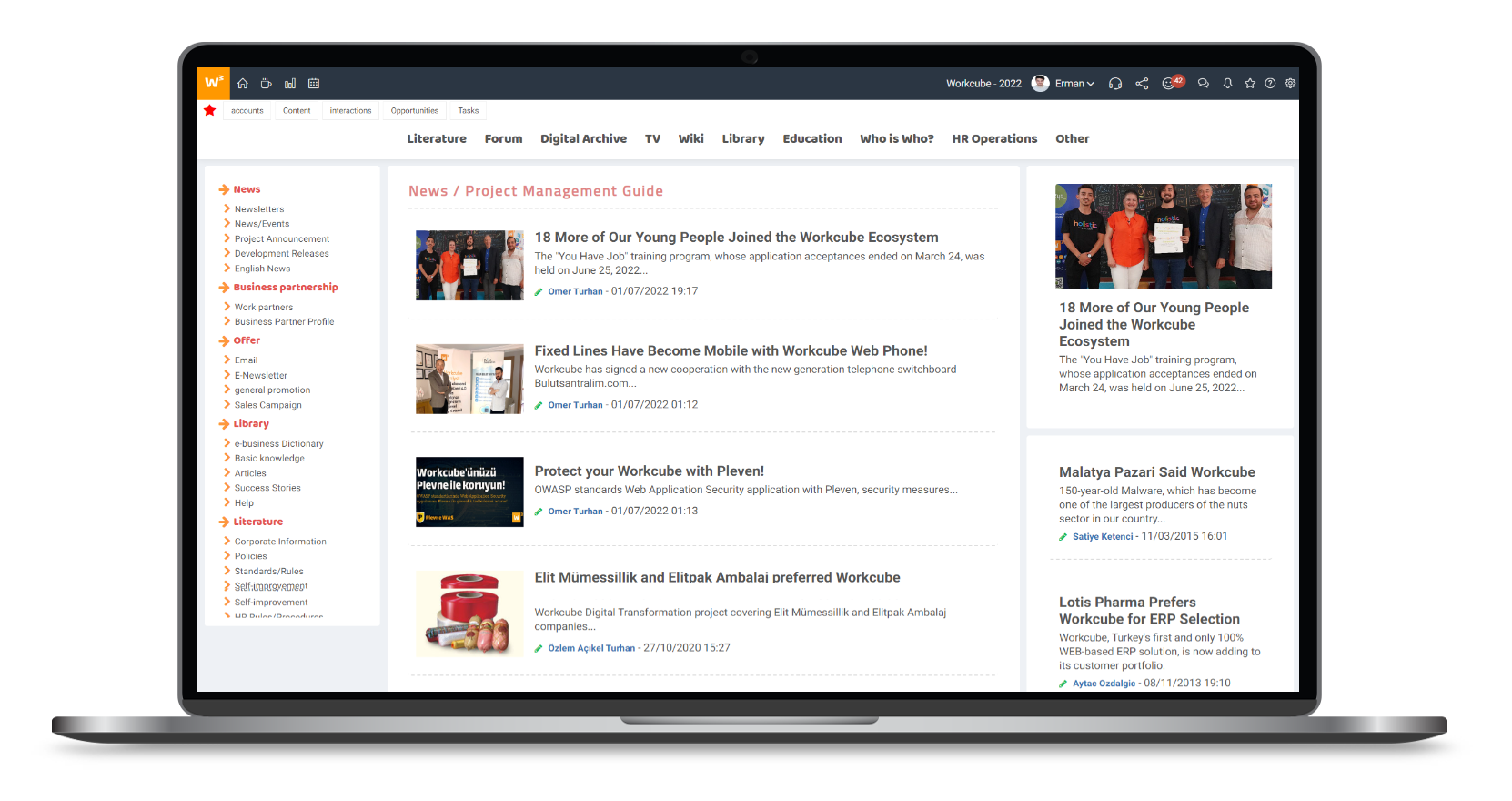Open the settings gear icon
1512x801 pixels.
(1290, 84)
